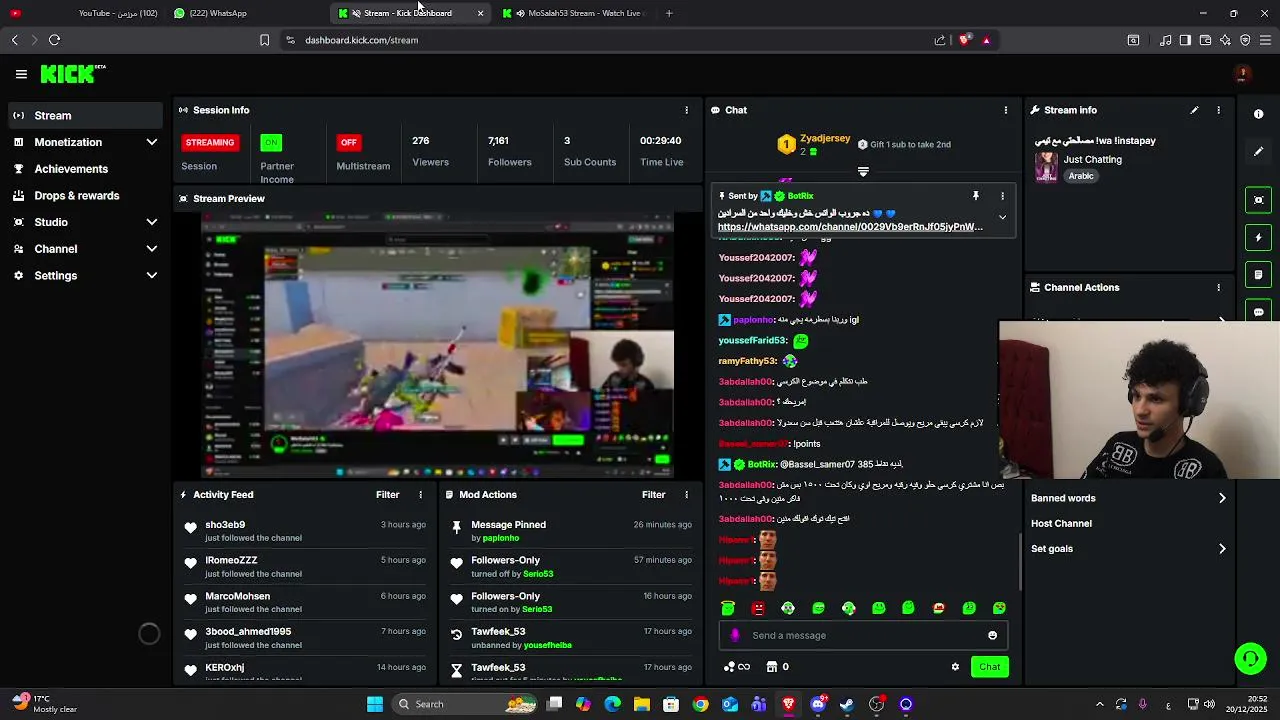Image resolution: width=1280 pixels, height=720 pixels.
Task: Click the pencil icon in the right sidebar
Action: [1259, 152]
